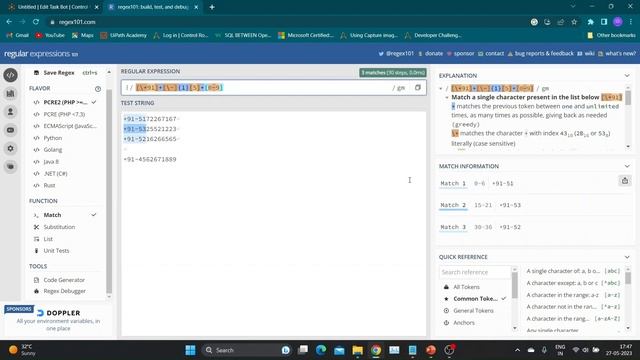This screenshot has width=640, height=360.
Task: Open the Chrome tab search dropdown
Action: [573, 7]
